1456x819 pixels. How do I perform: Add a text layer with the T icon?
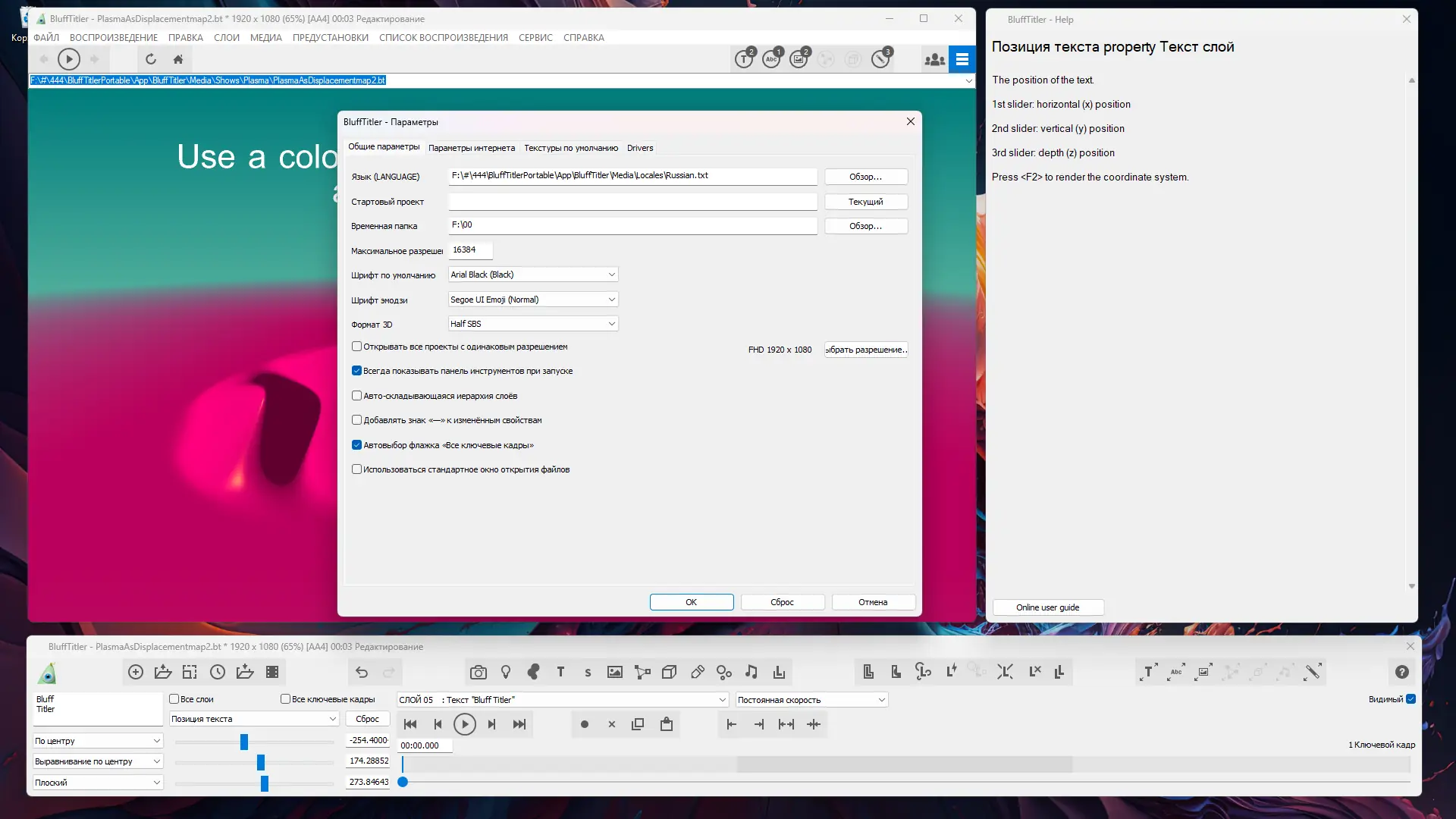(560, 673)
